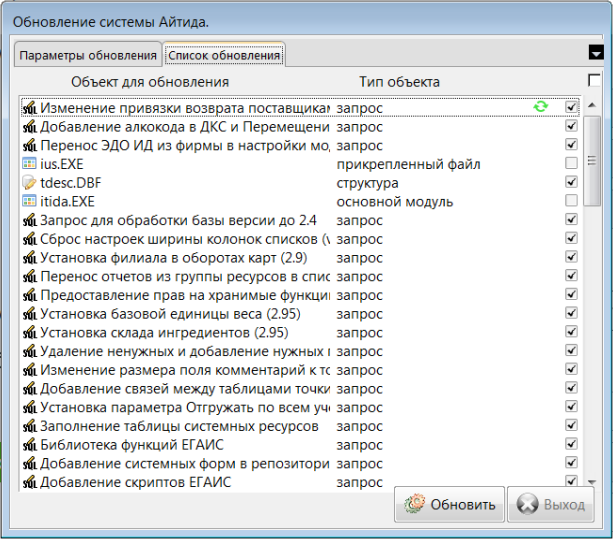
Task: Click the 'Выход' button
Action: coord(550,504)
